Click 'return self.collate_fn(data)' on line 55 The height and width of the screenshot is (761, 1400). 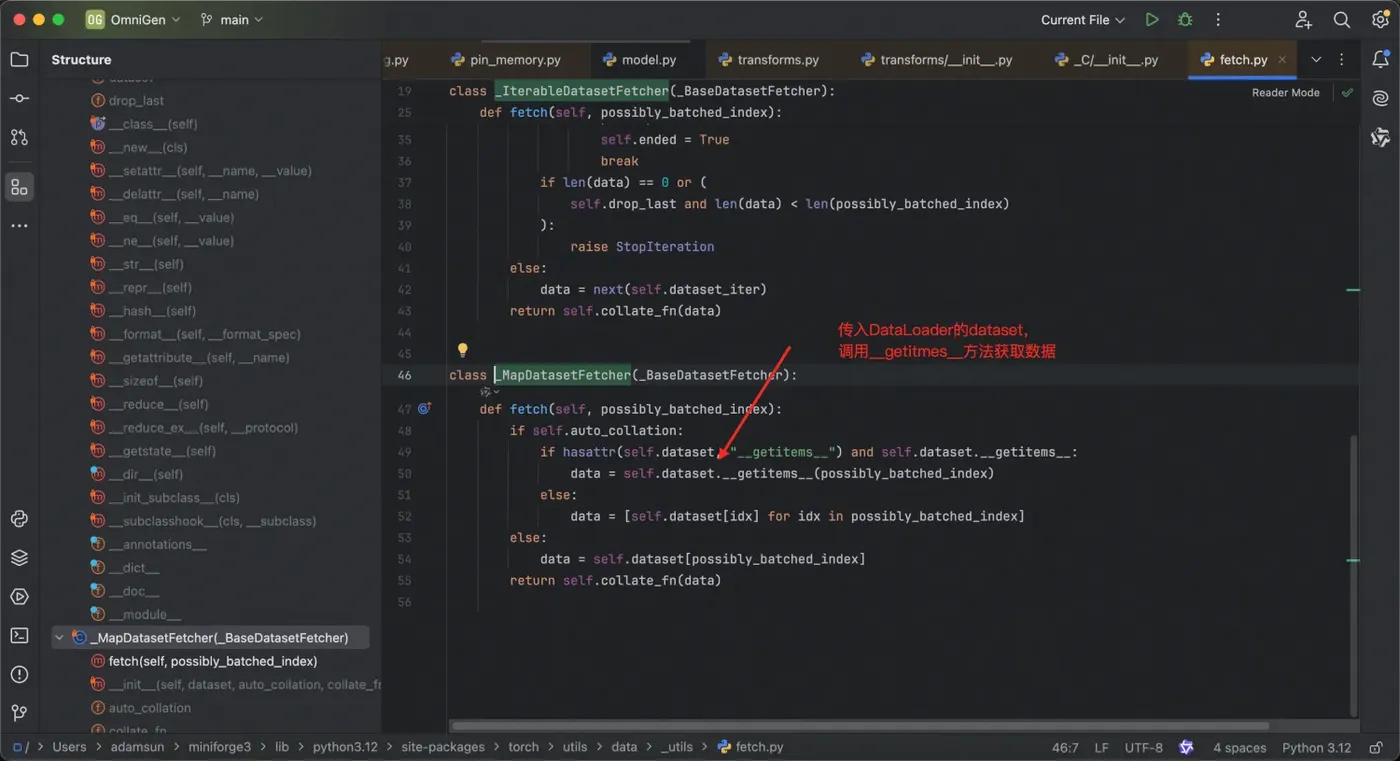coord(615,580)
